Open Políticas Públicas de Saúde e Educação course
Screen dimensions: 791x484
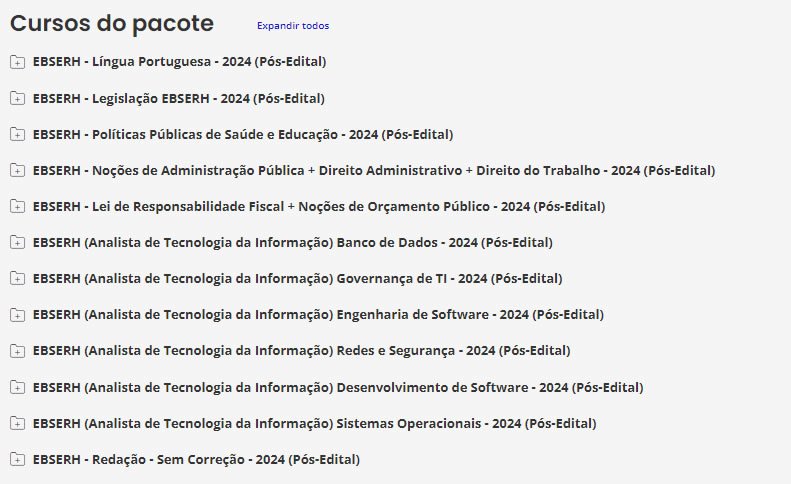coord(242,134)
